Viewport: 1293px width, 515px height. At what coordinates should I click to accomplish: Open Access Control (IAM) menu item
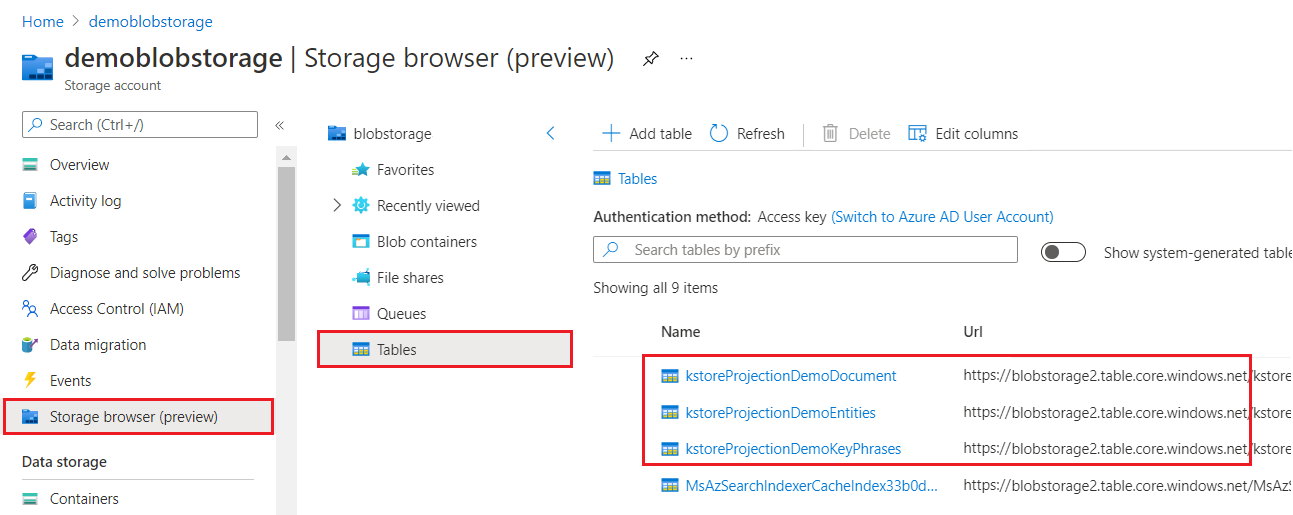(116, 309)
